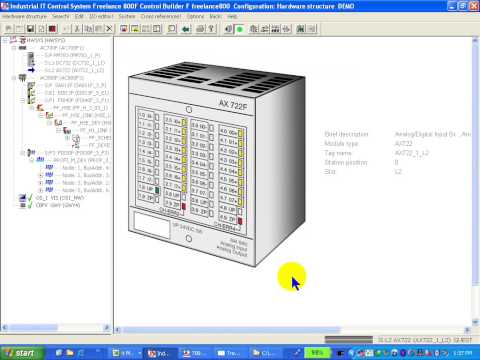Select the AC700F tree row

point(62,48)
